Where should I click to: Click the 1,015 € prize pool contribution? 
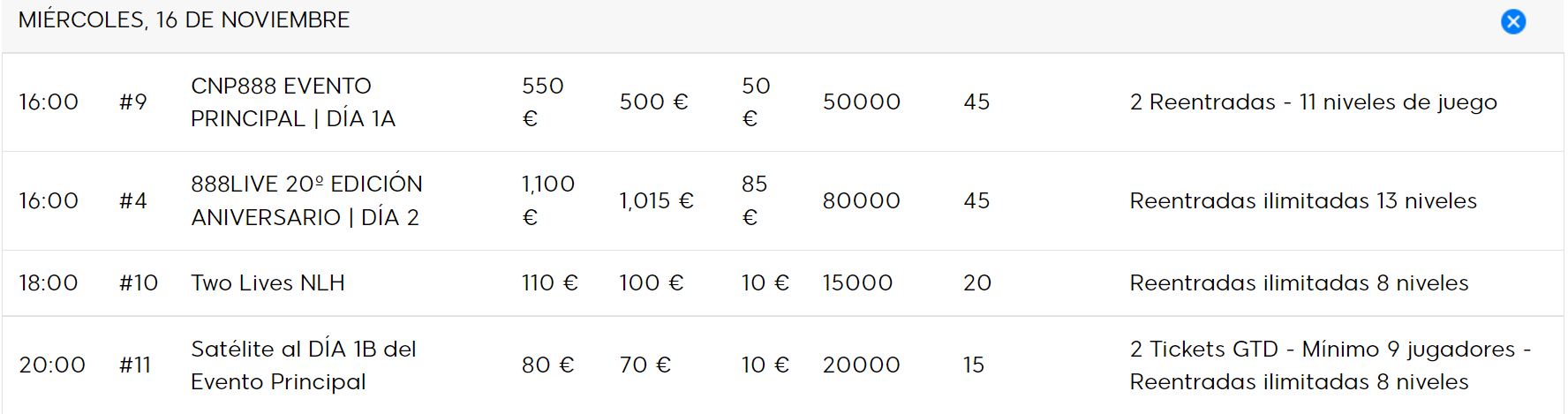[656, 201]
